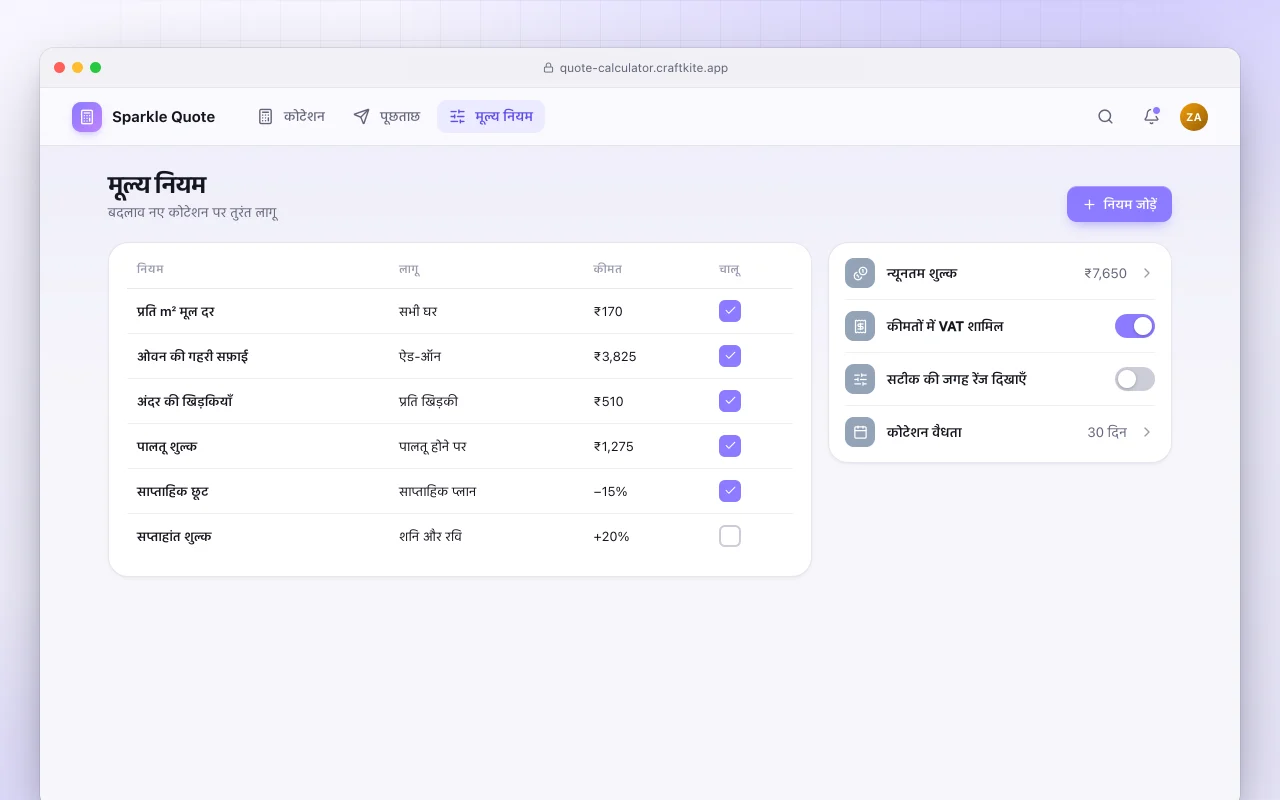Expand कोटेशन वैधता with its chevron

tap(1147, 432)
